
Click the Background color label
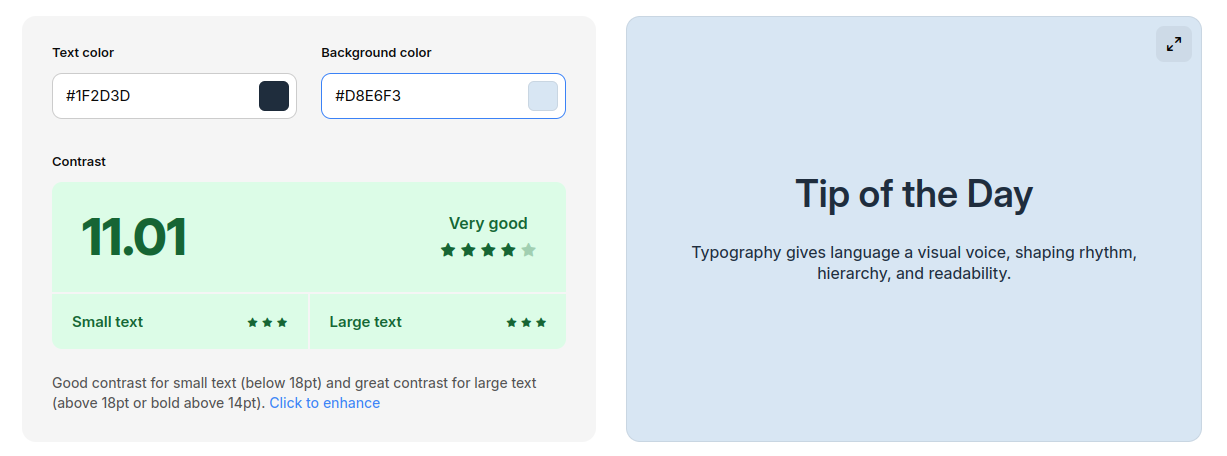tap(376, 52)
